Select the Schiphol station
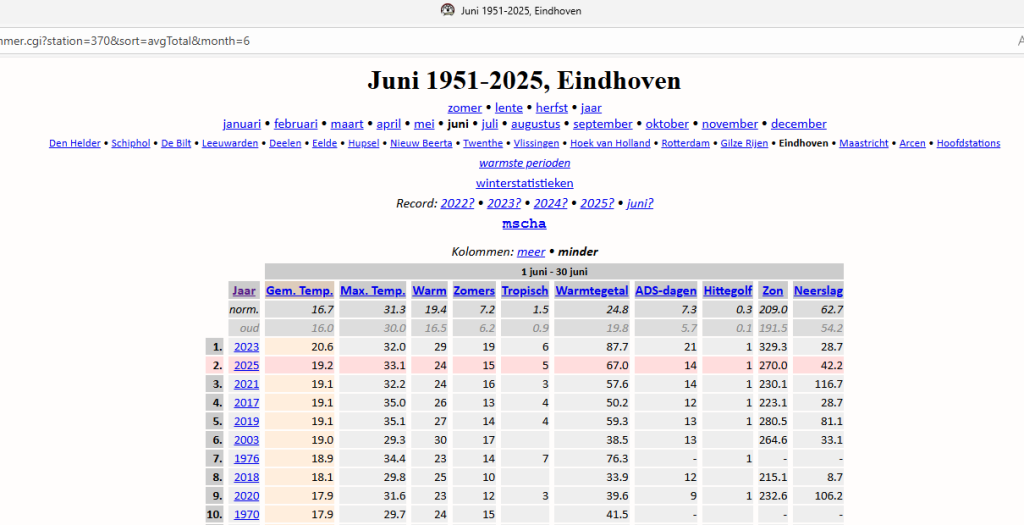The height and width of the screenshot is (525, 1024). (x=131, y=143)
